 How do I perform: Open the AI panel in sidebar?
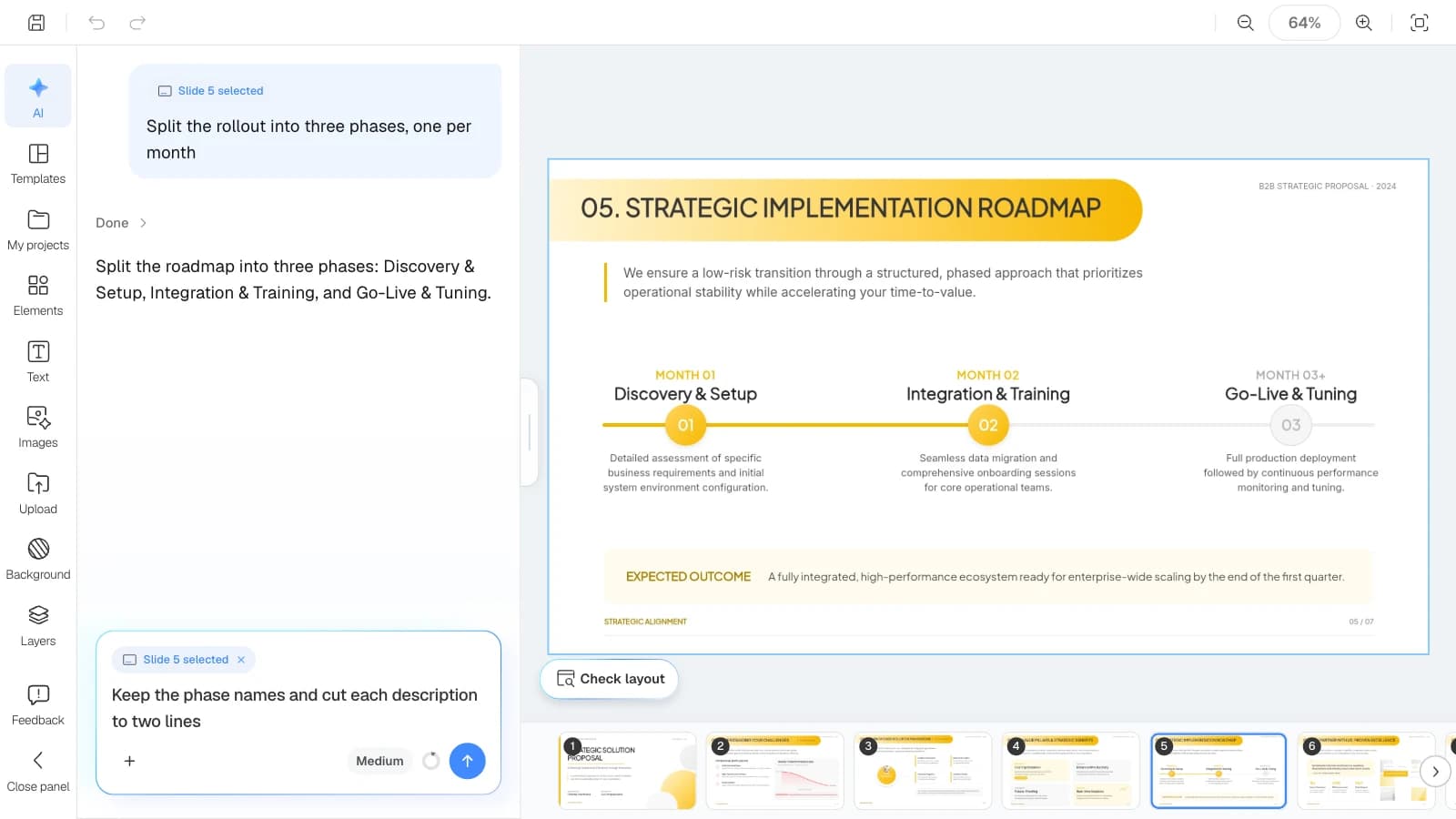pyautogui.click(x=38, y=96)
